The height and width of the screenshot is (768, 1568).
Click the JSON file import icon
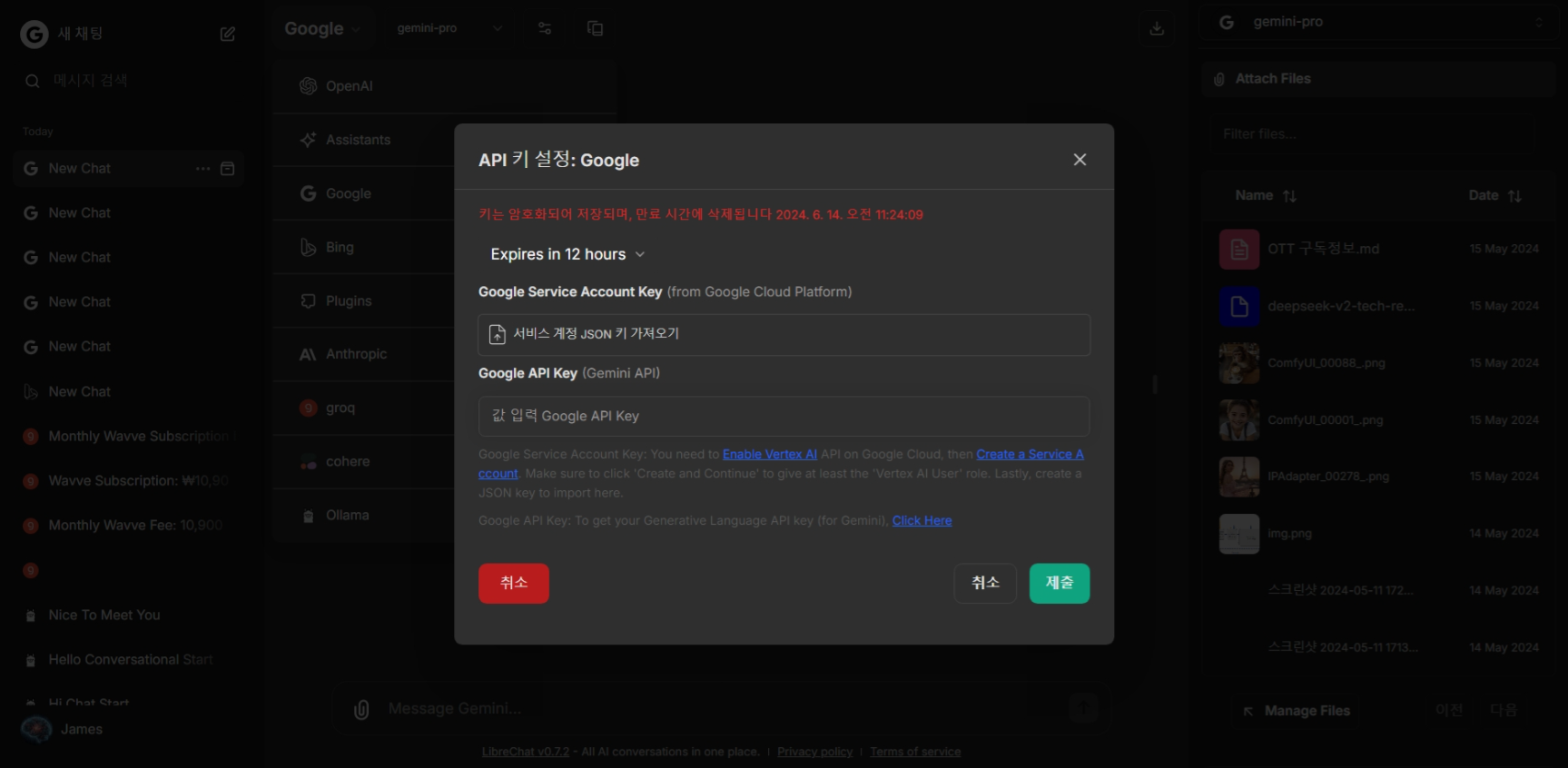498,334
